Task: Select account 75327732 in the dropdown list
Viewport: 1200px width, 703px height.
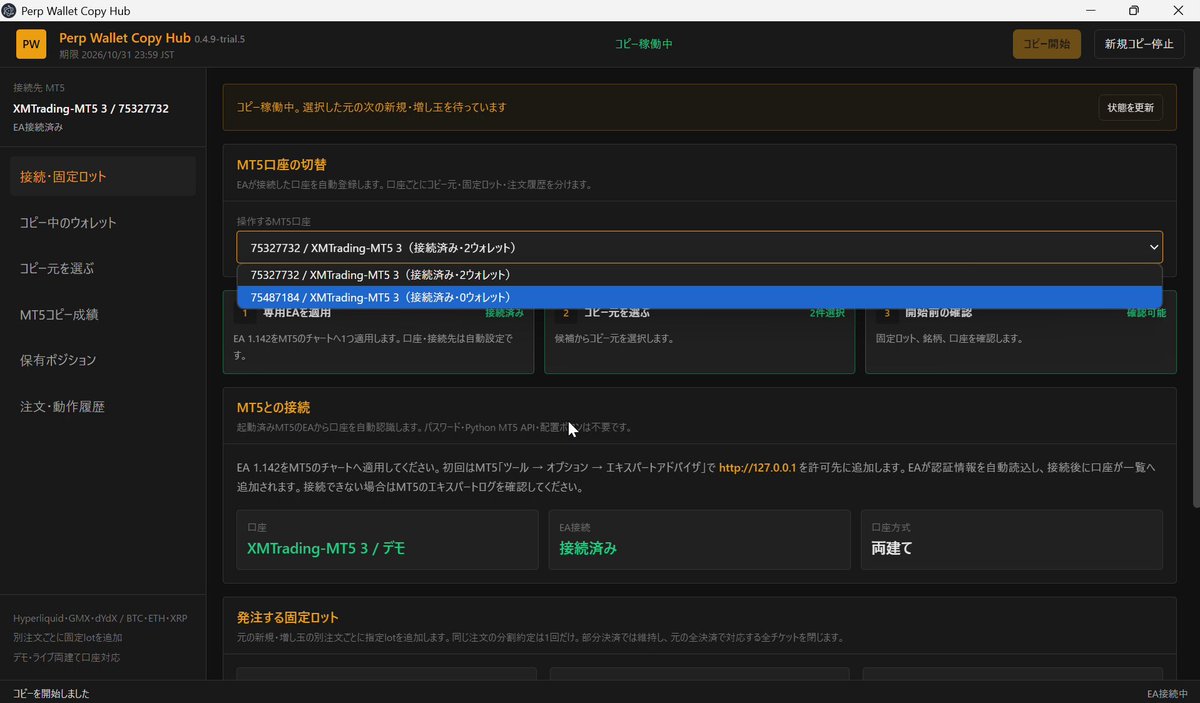Action: (699, 275)
